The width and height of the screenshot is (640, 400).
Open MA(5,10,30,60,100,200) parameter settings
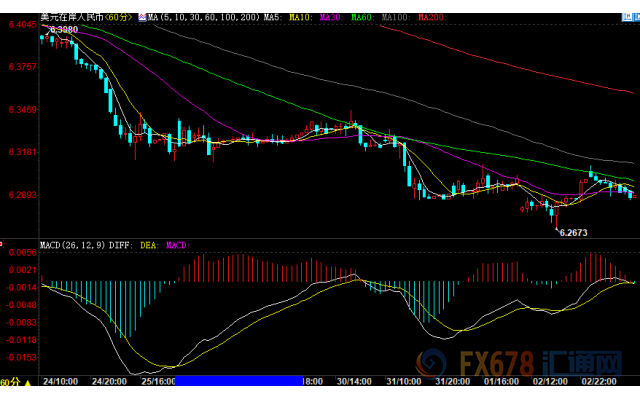pyautogui.click(x=204, y=17)
